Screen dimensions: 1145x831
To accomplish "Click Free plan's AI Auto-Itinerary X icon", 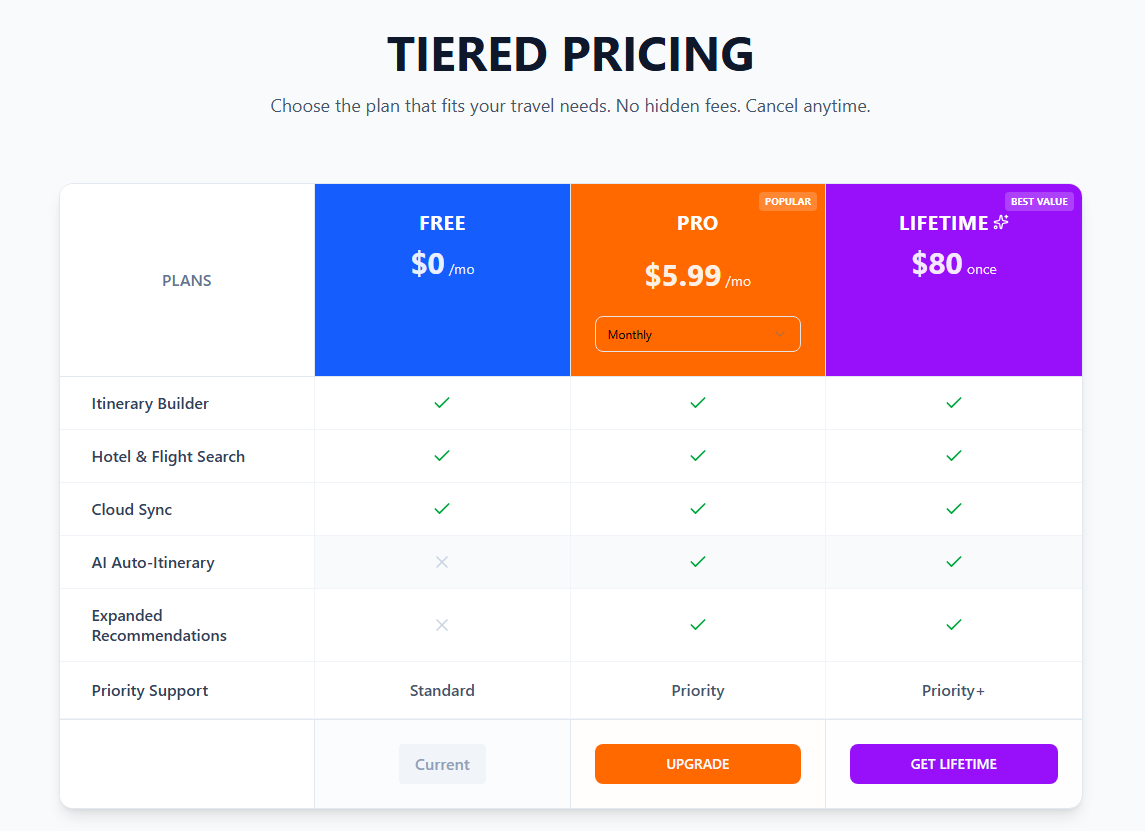I will point(442,562).
